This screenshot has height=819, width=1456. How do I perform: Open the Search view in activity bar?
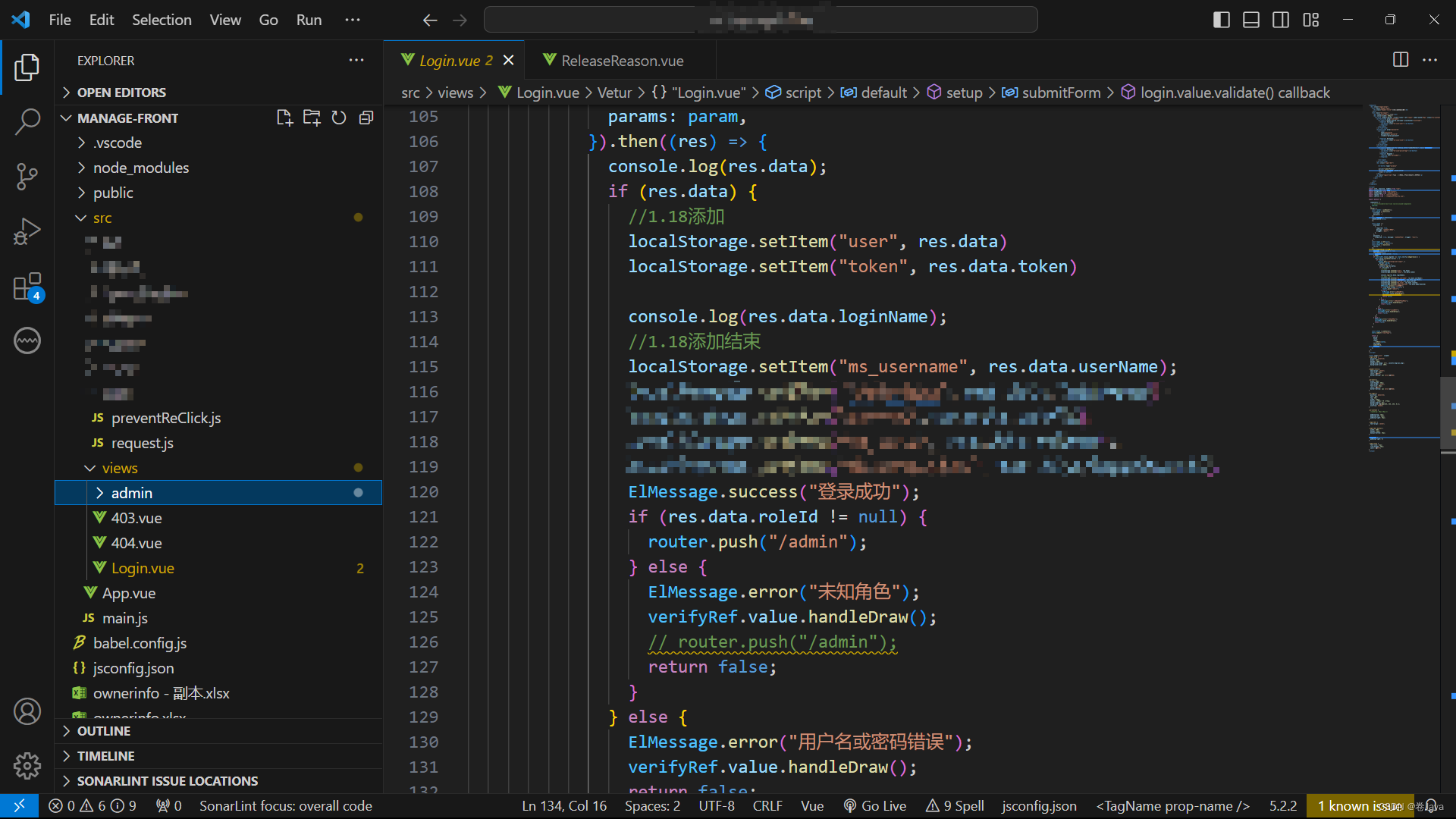coord(27,121)
